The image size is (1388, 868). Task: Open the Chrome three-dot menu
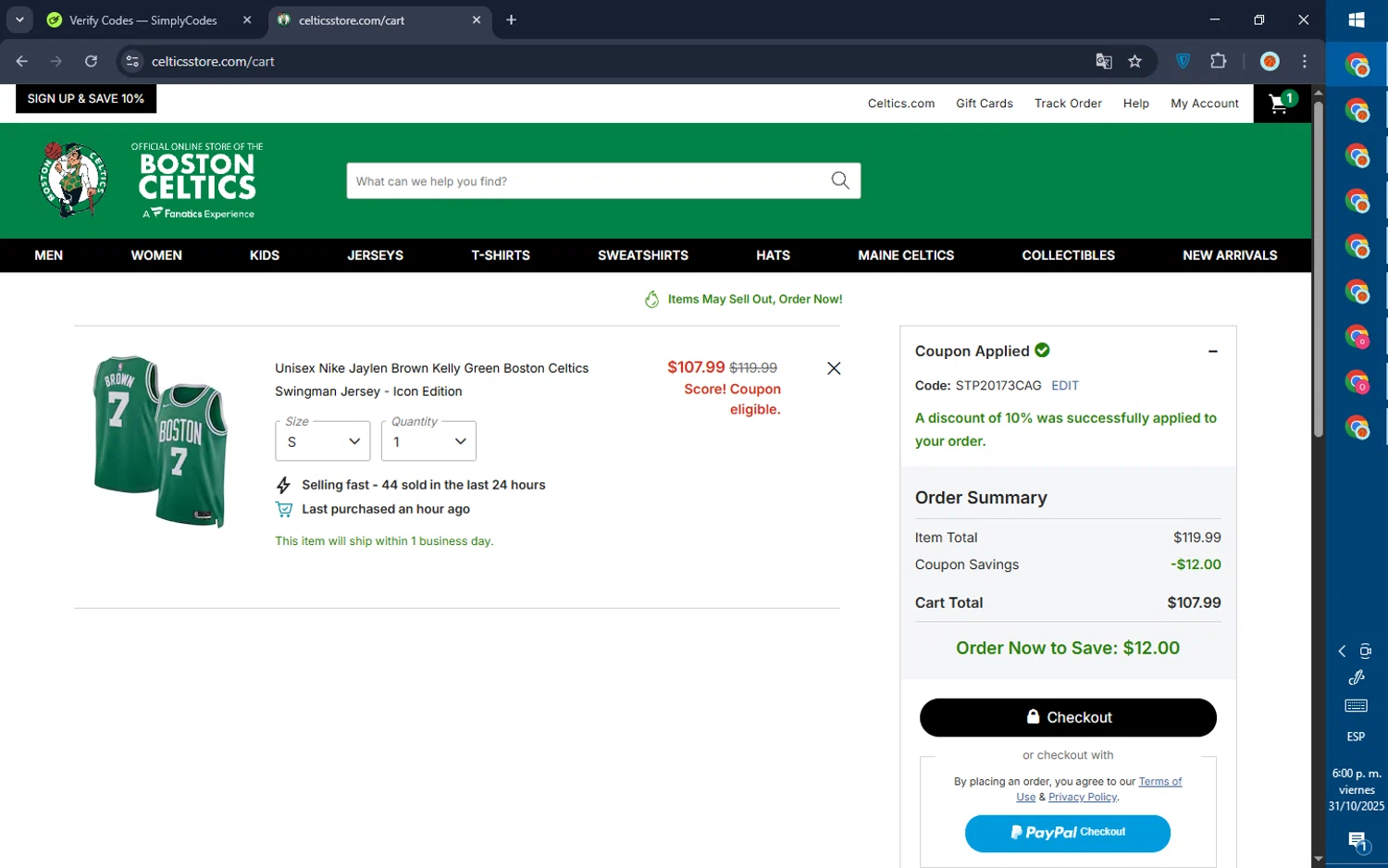point(1305,61)
